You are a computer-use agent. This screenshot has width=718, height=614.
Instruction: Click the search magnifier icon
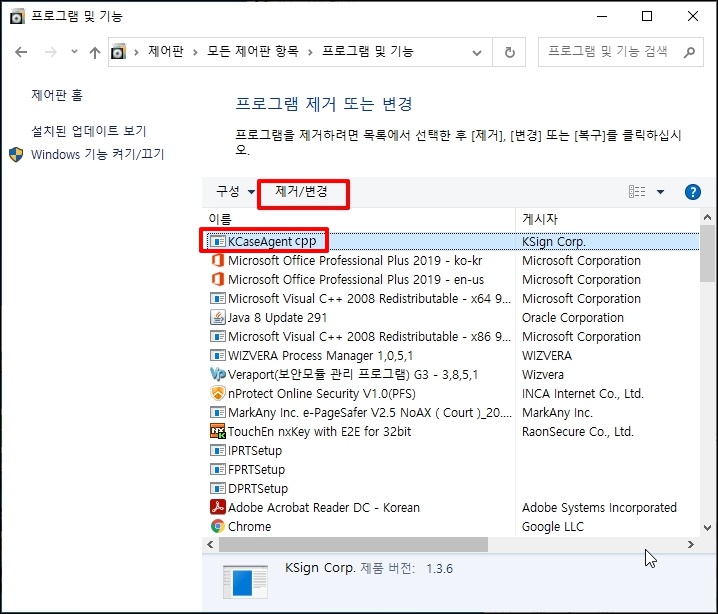pos(689,52)
